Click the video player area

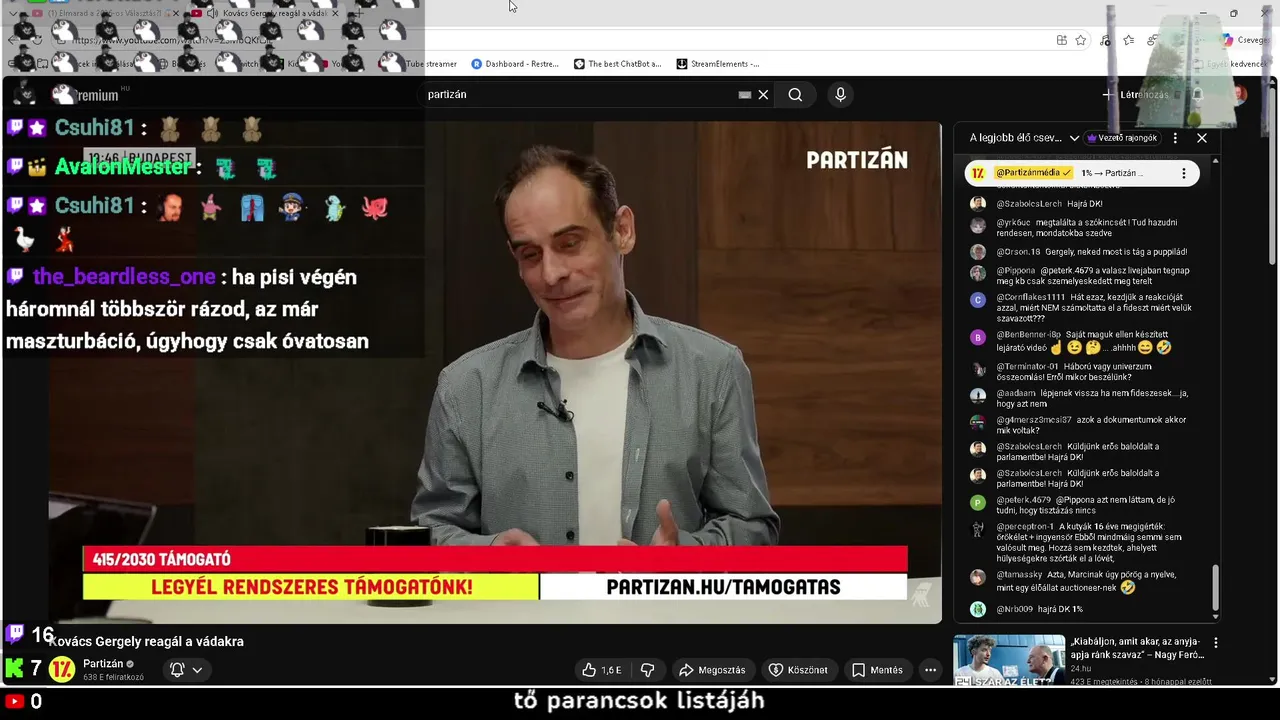(x=495, y=372)
